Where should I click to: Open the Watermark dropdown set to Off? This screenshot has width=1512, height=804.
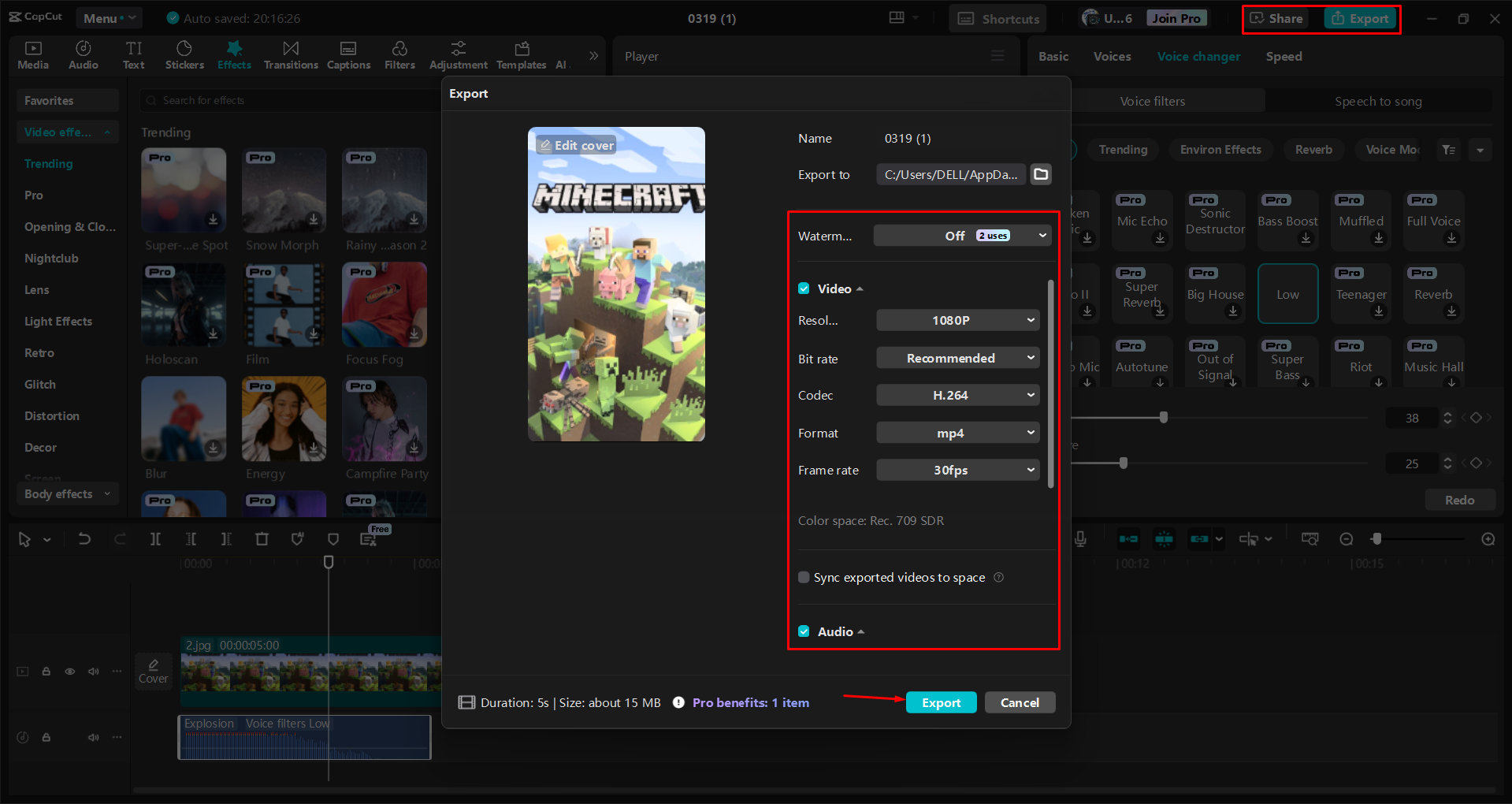click(x=961, y=235)
